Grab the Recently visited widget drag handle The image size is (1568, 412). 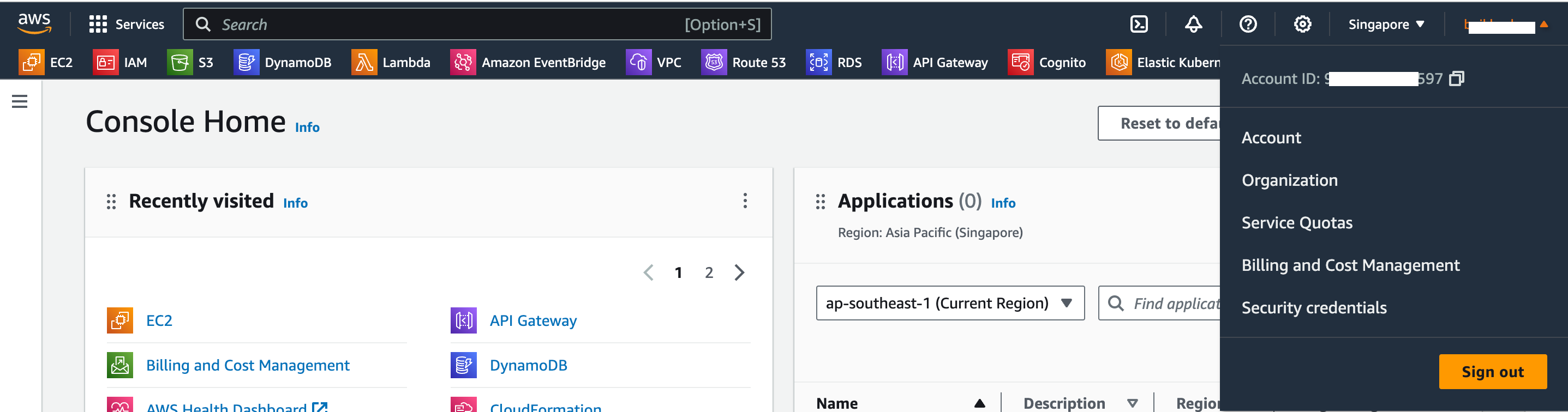tap(111, 202)
